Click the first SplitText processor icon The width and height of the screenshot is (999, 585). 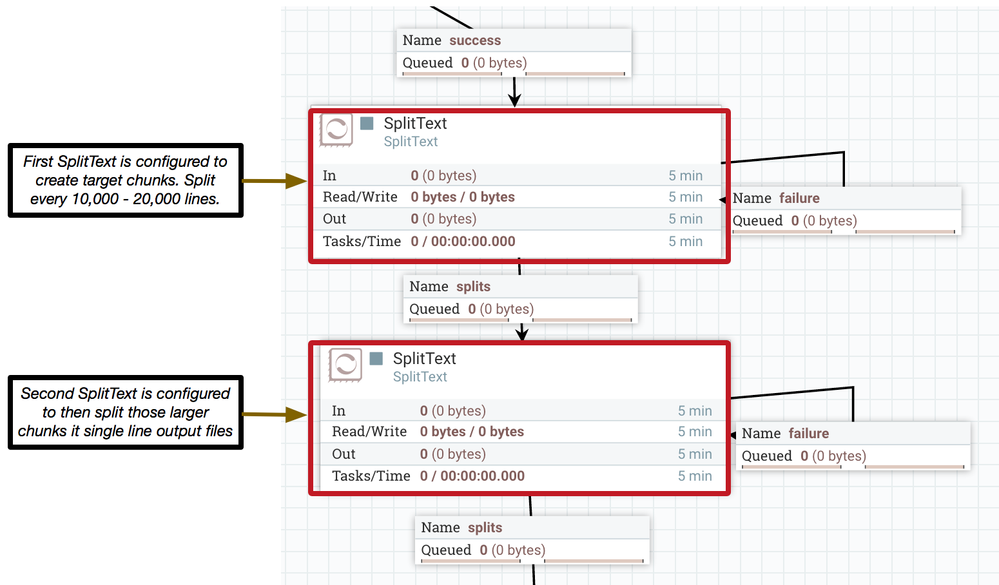[336, 130]
